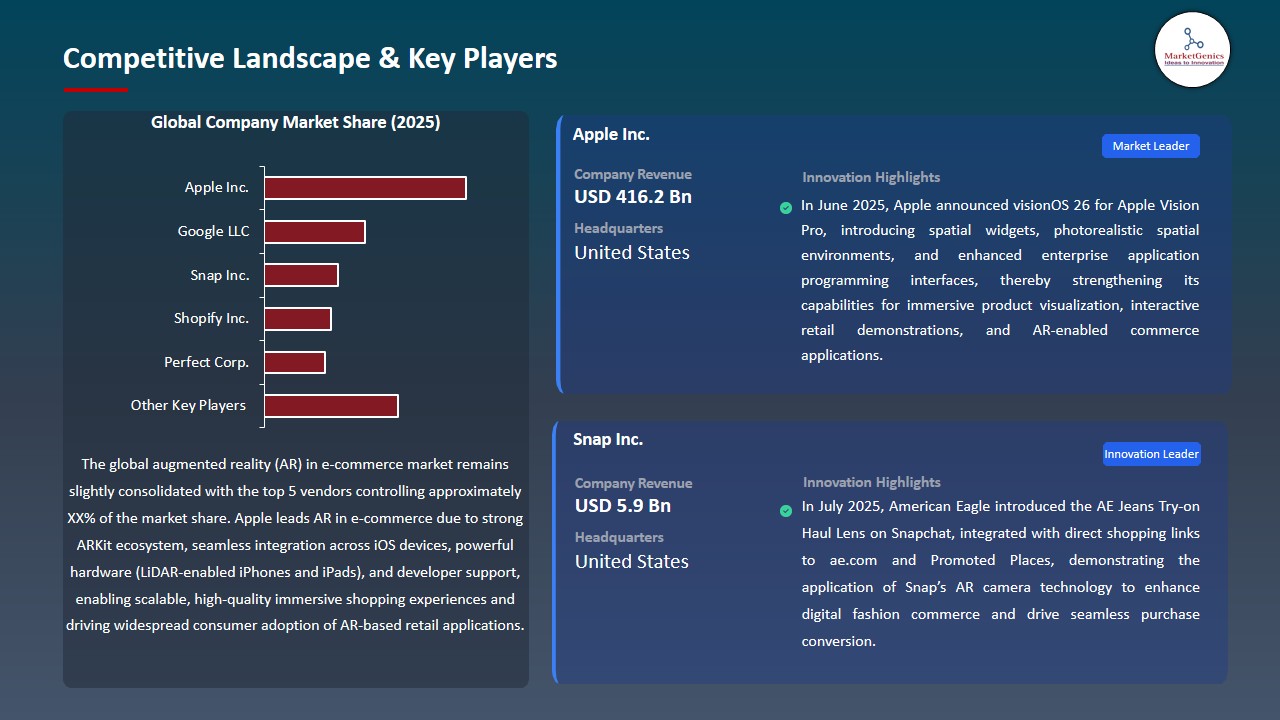Viewport: 1280px width, 720px height.
Task: Select the Shopify Inc. chart bar
Action: pyautogui.click(x=298, y=319)
